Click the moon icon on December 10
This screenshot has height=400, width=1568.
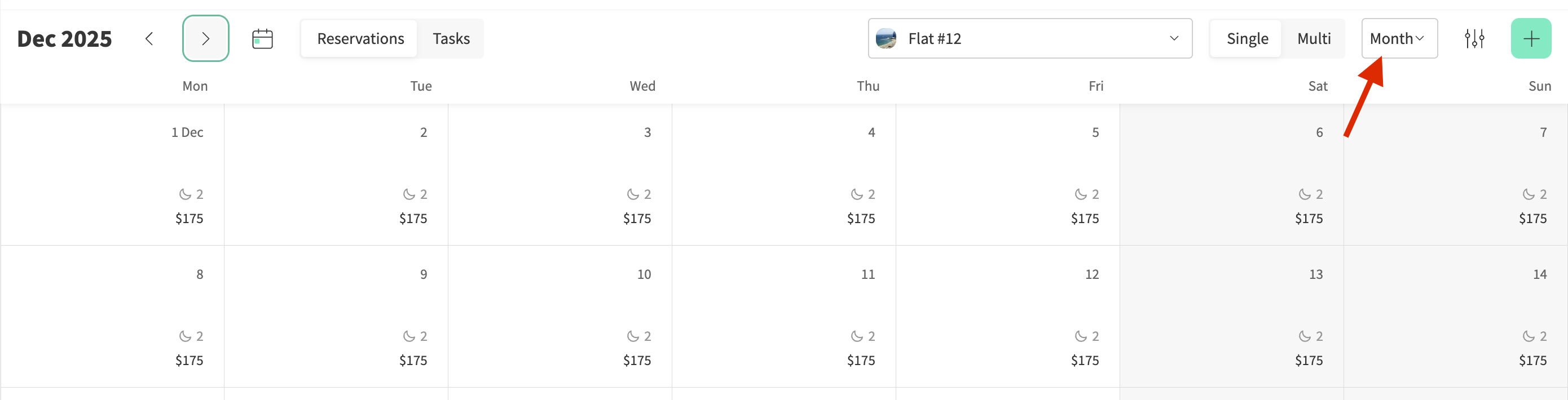(633, 336)
